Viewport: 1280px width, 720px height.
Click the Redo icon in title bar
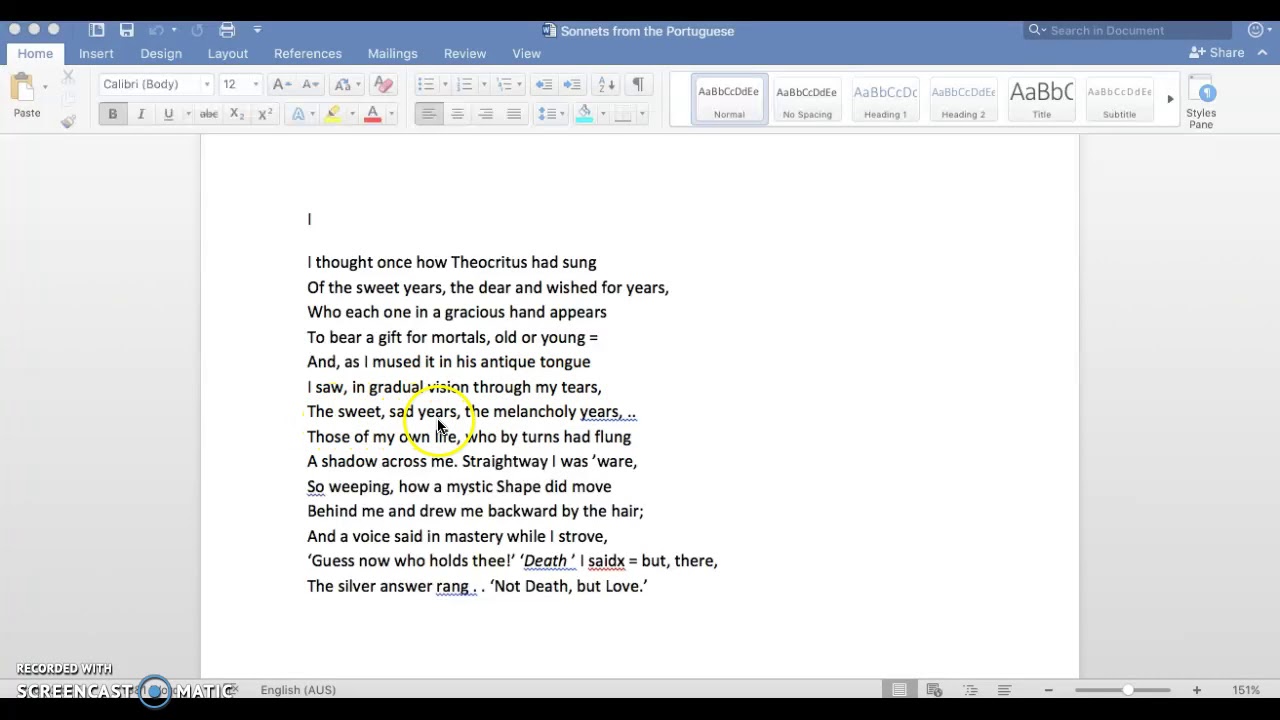pyautogui.click(x=197, y=30)
